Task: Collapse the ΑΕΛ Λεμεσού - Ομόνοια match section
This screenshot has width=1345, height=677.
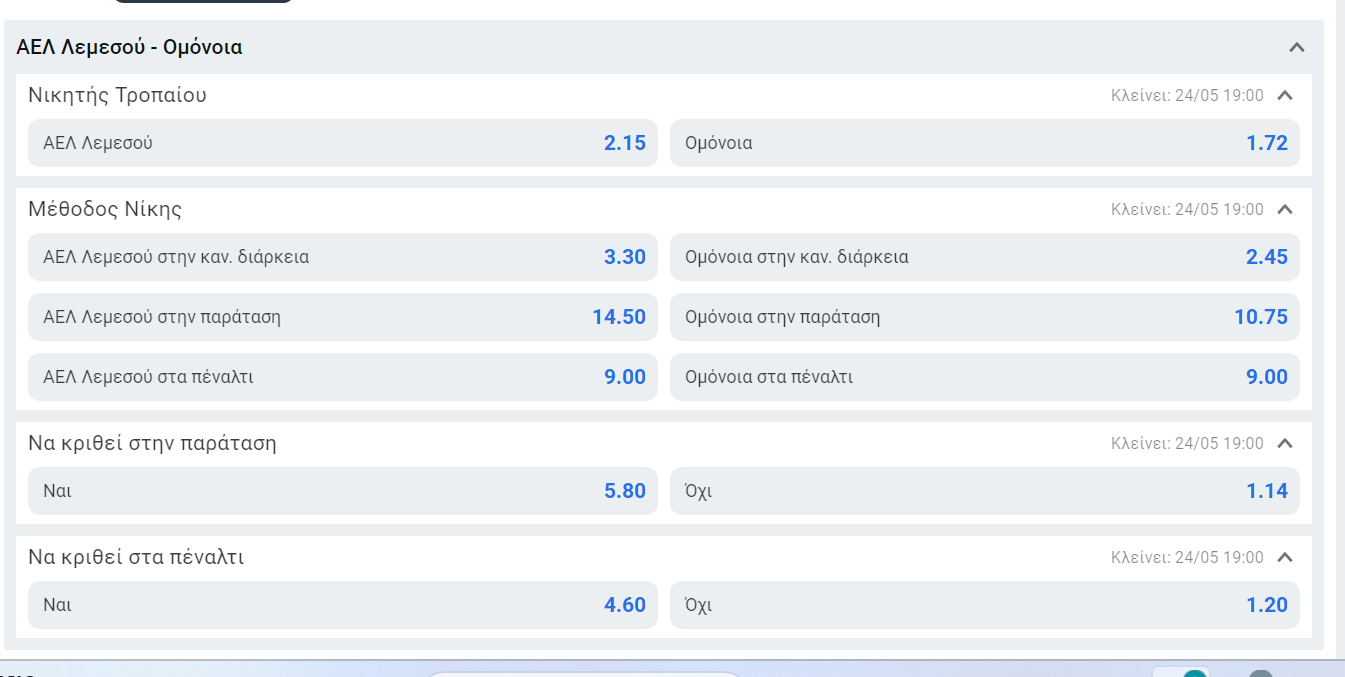Action: (x=1297, y=47)
